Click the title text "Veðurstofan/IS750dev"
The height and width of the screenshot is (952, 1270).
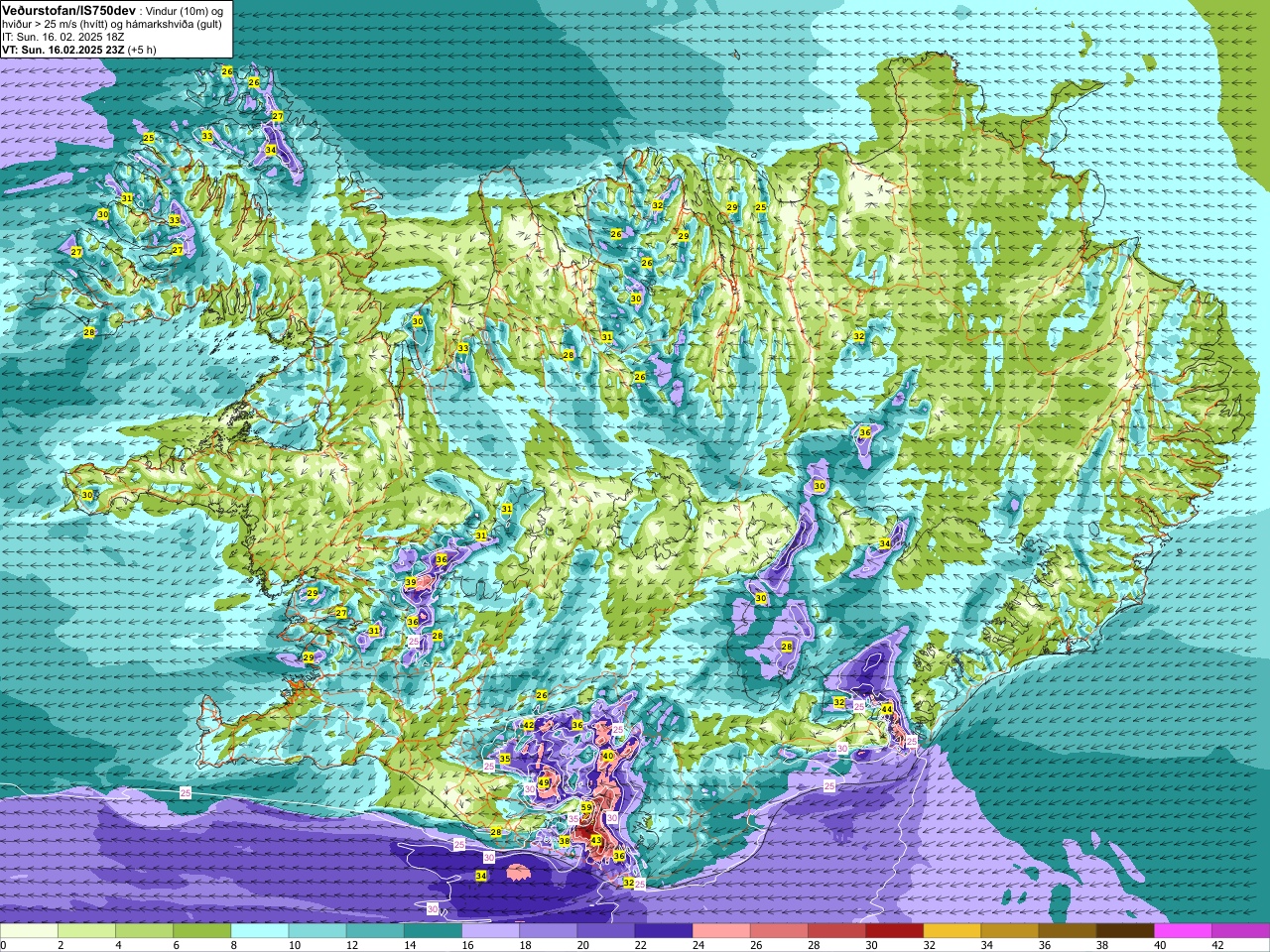69,9
